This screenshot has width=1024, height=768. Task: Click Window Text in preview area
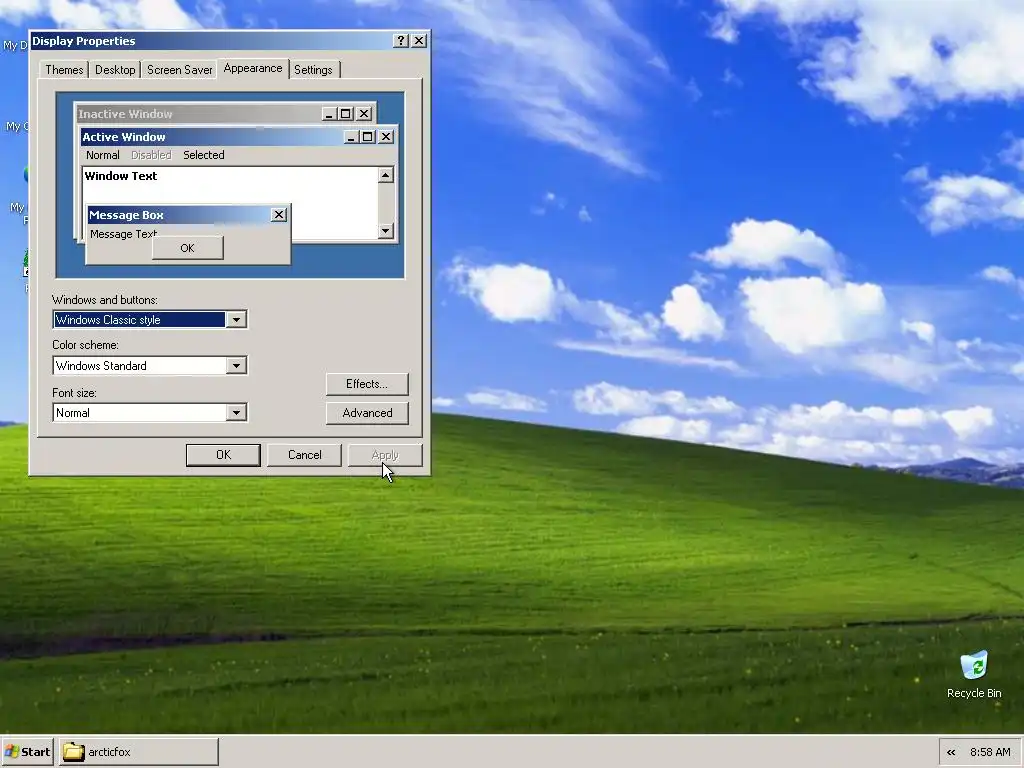(x=121, y=176)
